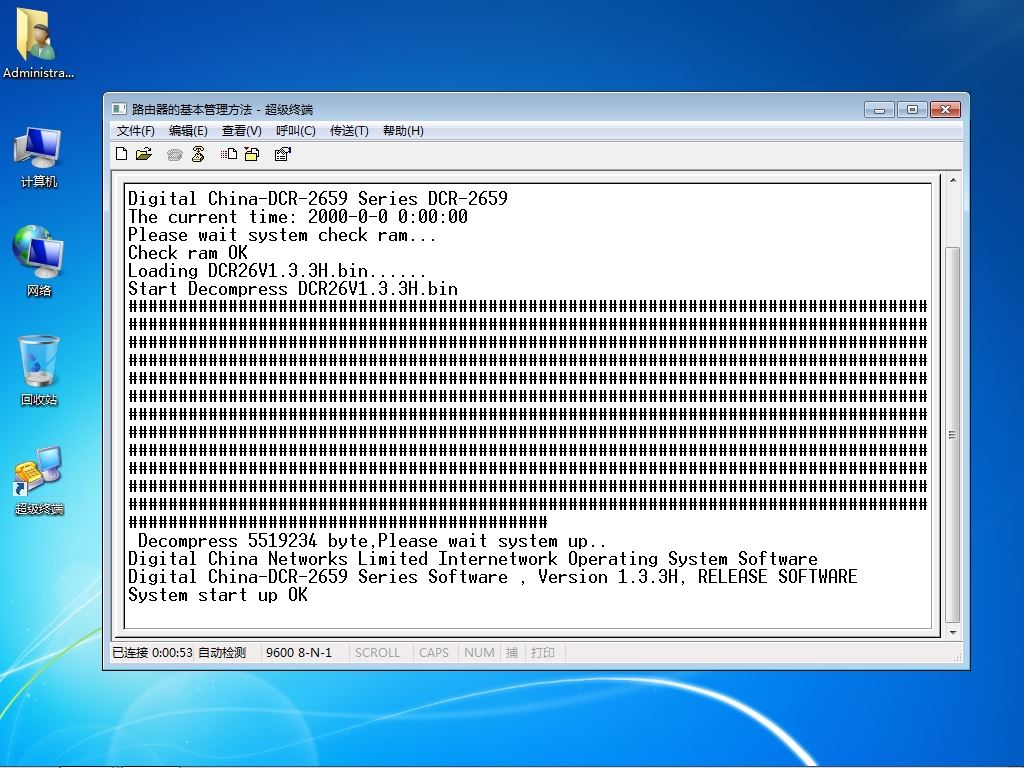Image resolution: width=1024 pixels, height=768 pixels.
Task: Click the "Loading DCR26V1.3.3H.bin" line
Action: point(278,271)
